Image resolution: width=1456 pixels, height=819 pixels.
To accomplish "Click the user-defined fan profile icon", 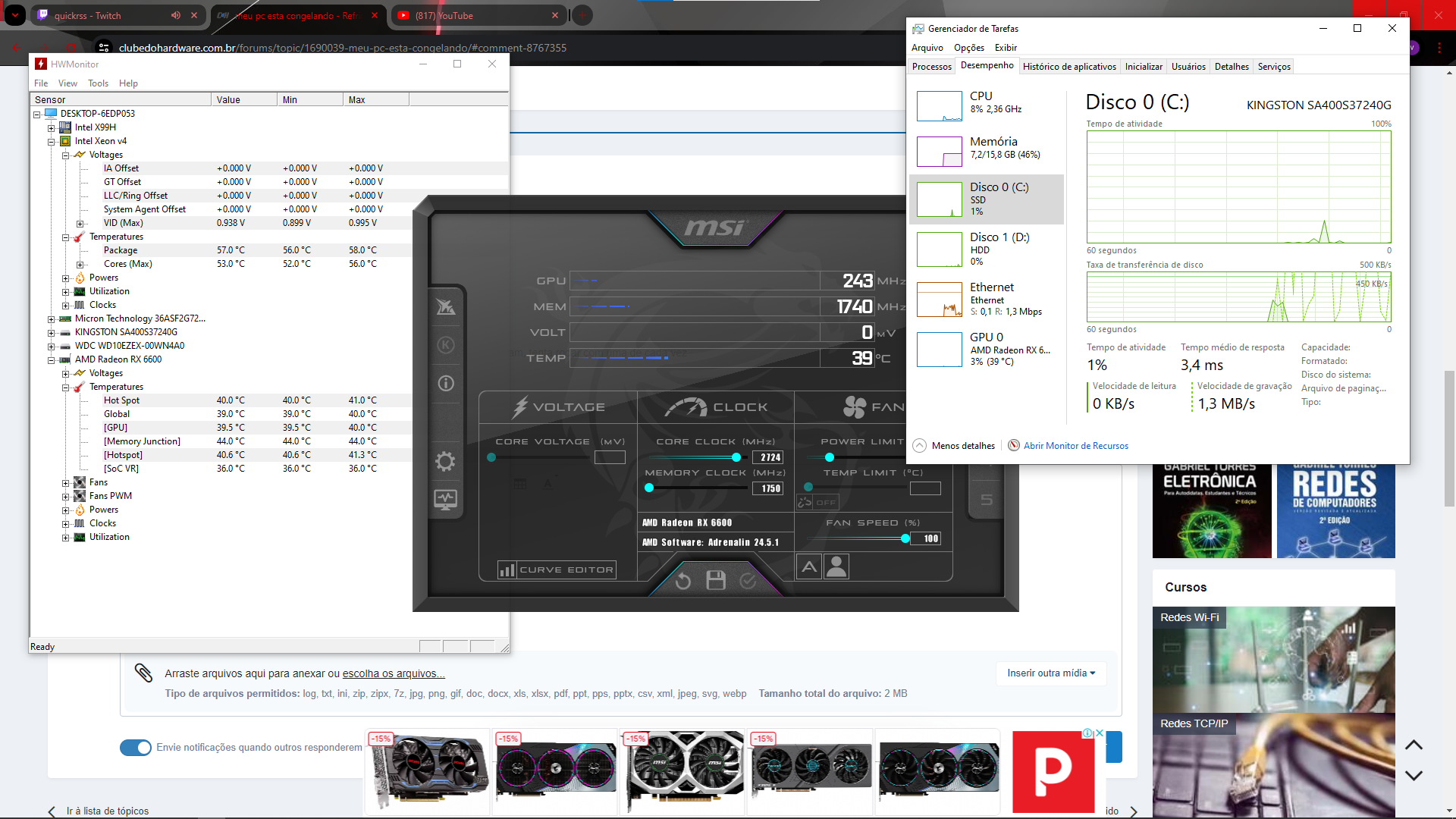I will tap(836, 566).
